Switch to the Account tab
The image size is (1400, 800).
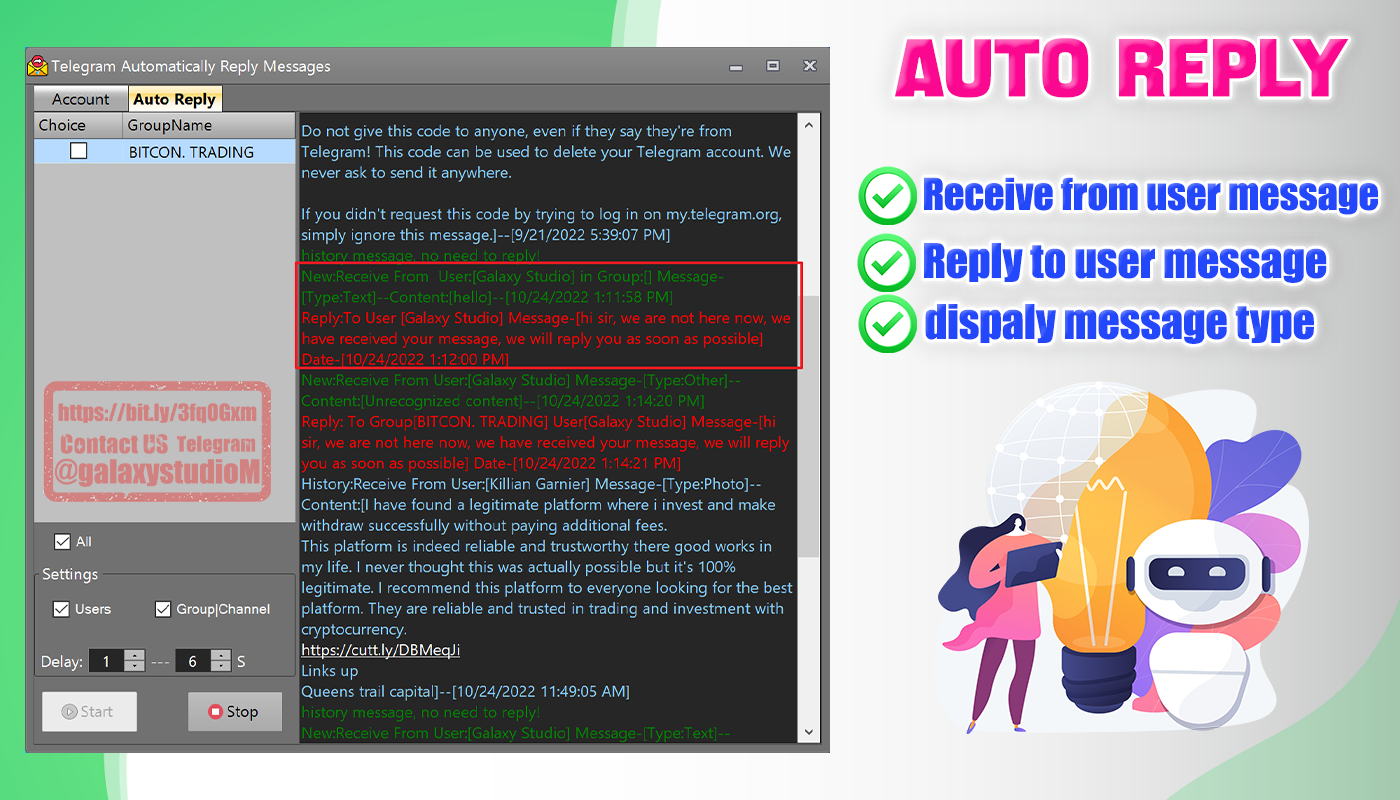(x=80, y=98)
